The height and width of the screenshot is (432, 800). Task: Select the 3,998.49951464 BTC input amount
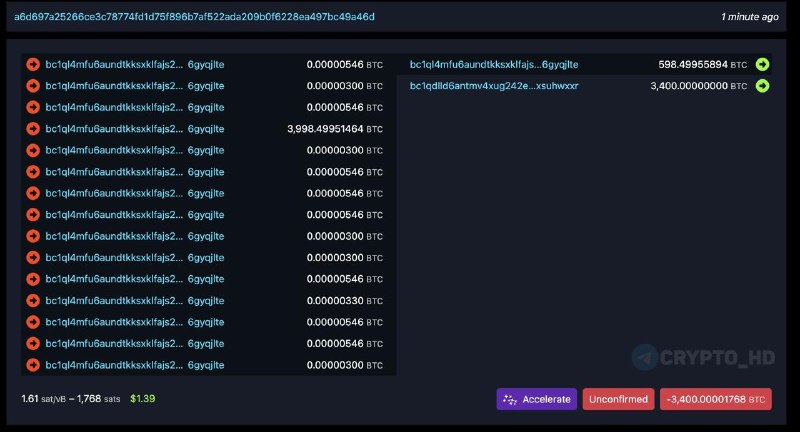pyautogui.click(x=335, y=129)
